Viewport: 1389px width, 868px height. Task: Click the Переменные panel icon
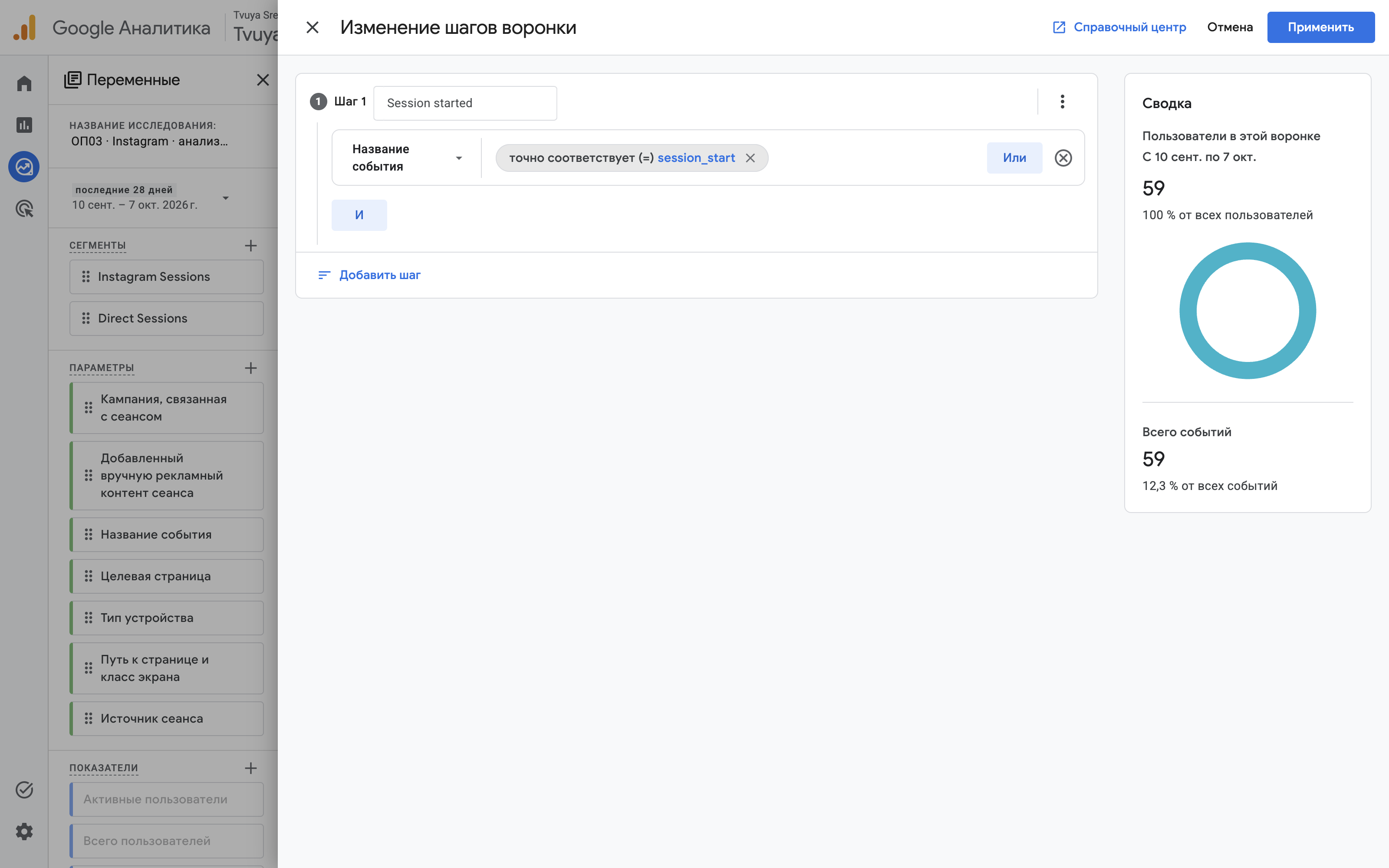[x=73, y=80]
